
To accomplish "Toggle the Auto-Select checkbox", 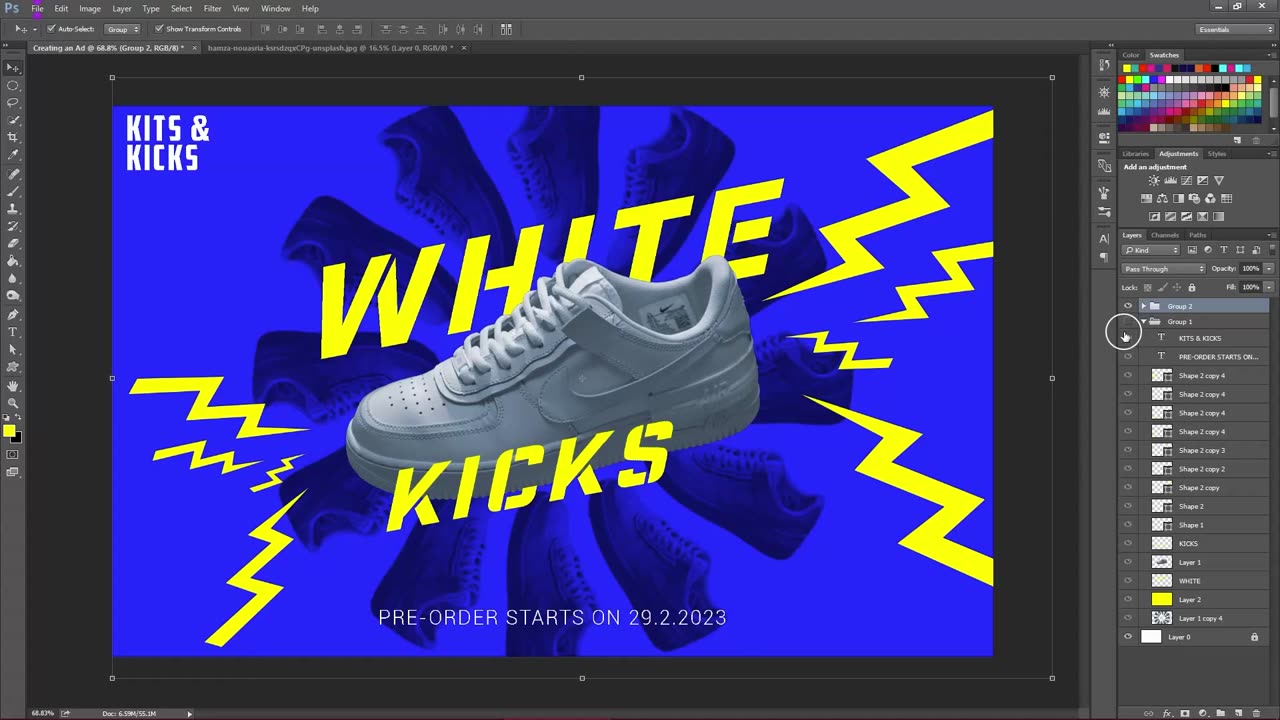I will click(x=52, y=29).
